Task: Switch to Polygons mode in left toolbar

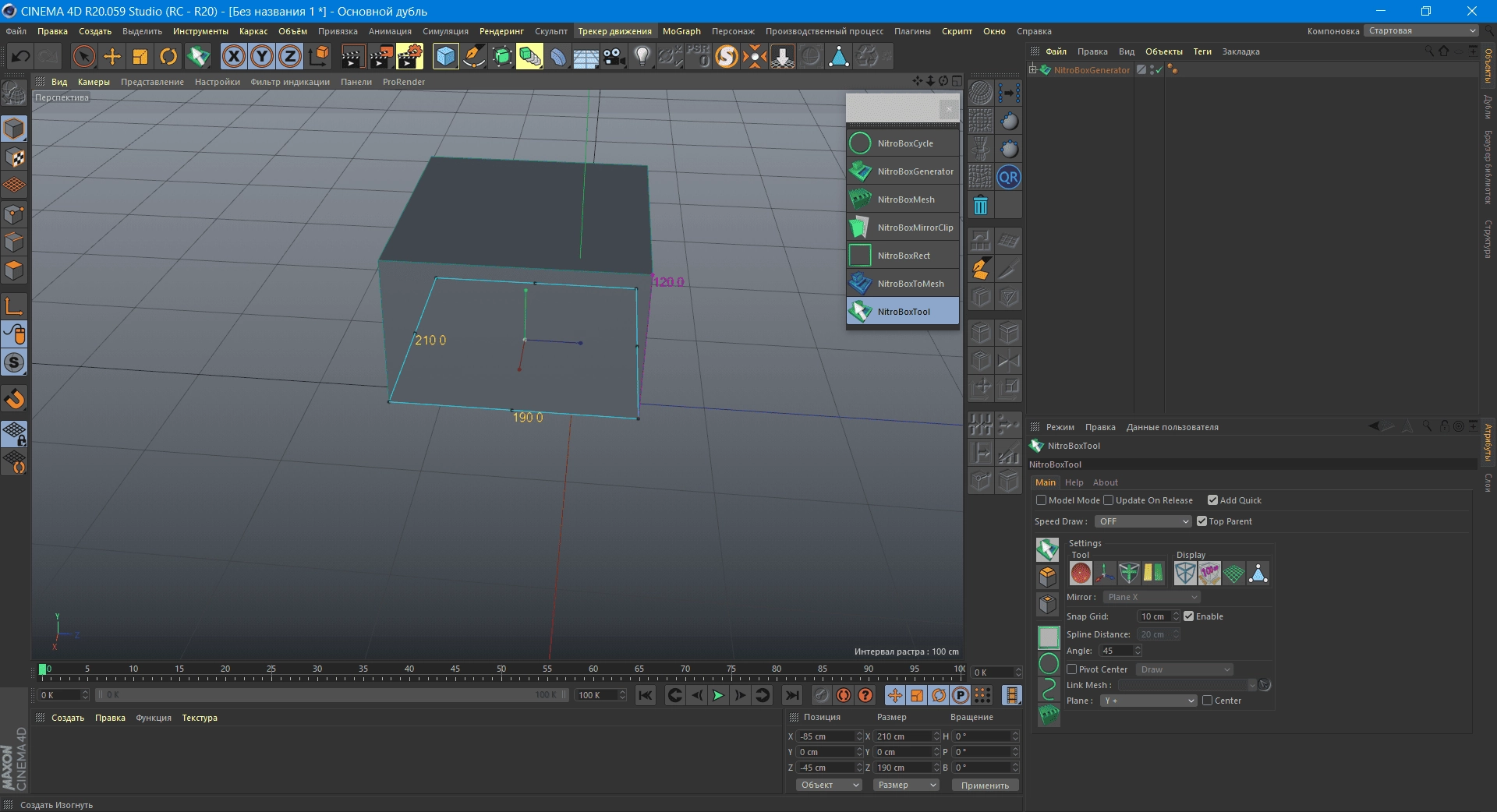Action: tap(14, 270)
